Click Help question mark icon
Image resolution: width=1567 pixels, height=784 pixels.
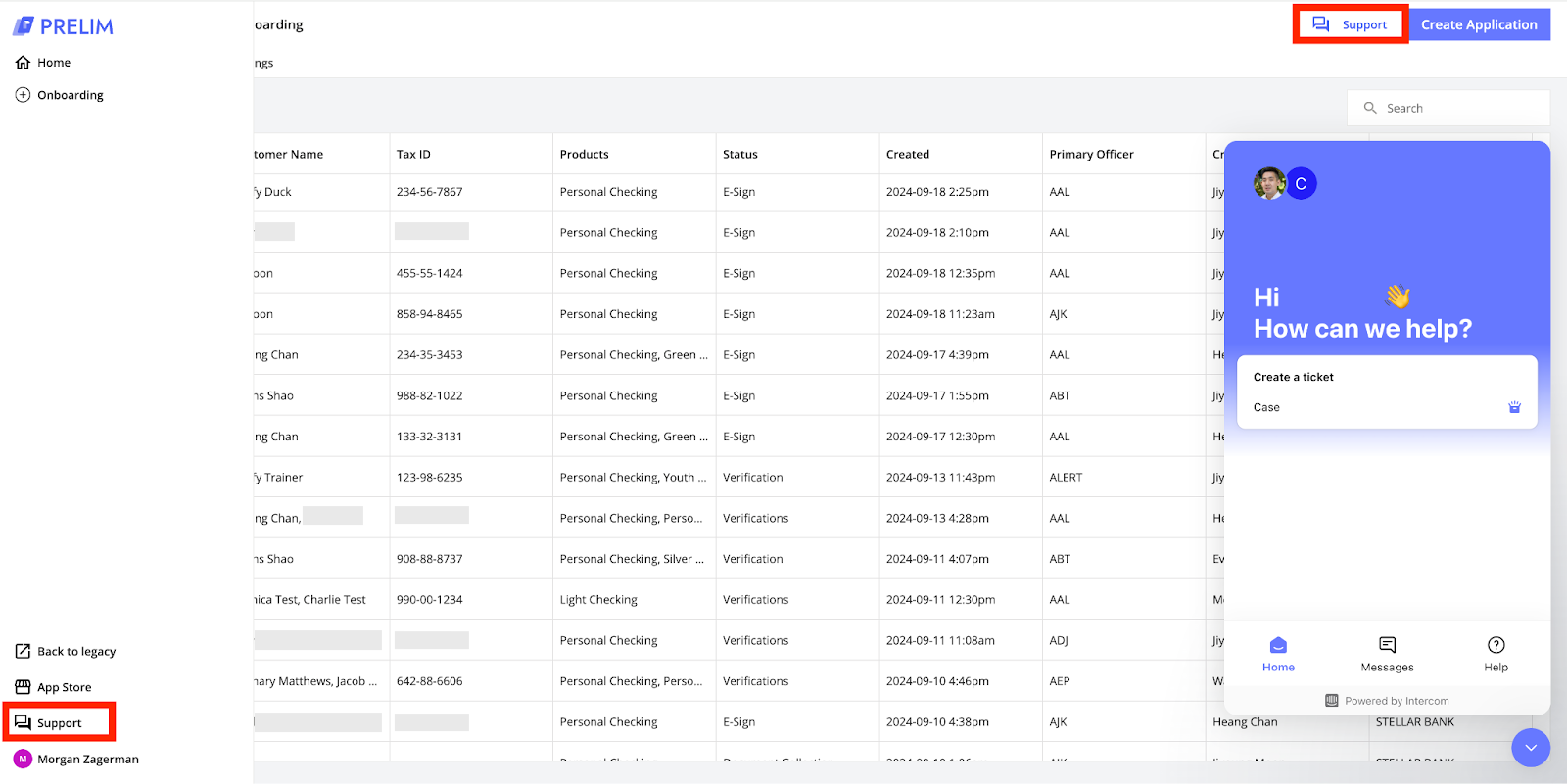1496,645
